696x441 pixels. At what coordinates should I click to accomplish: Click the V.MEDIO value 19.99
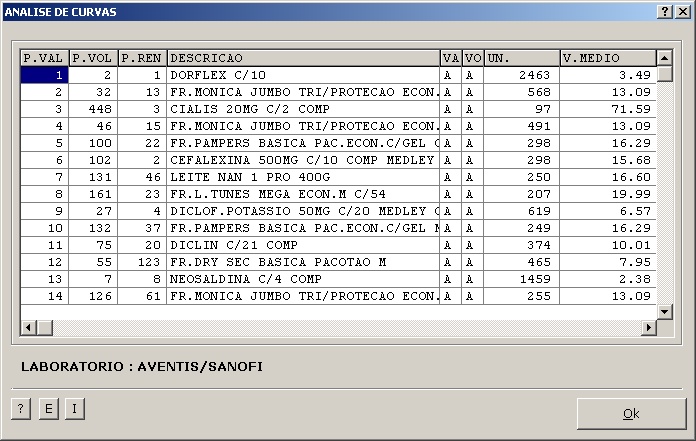click(631, 194)
